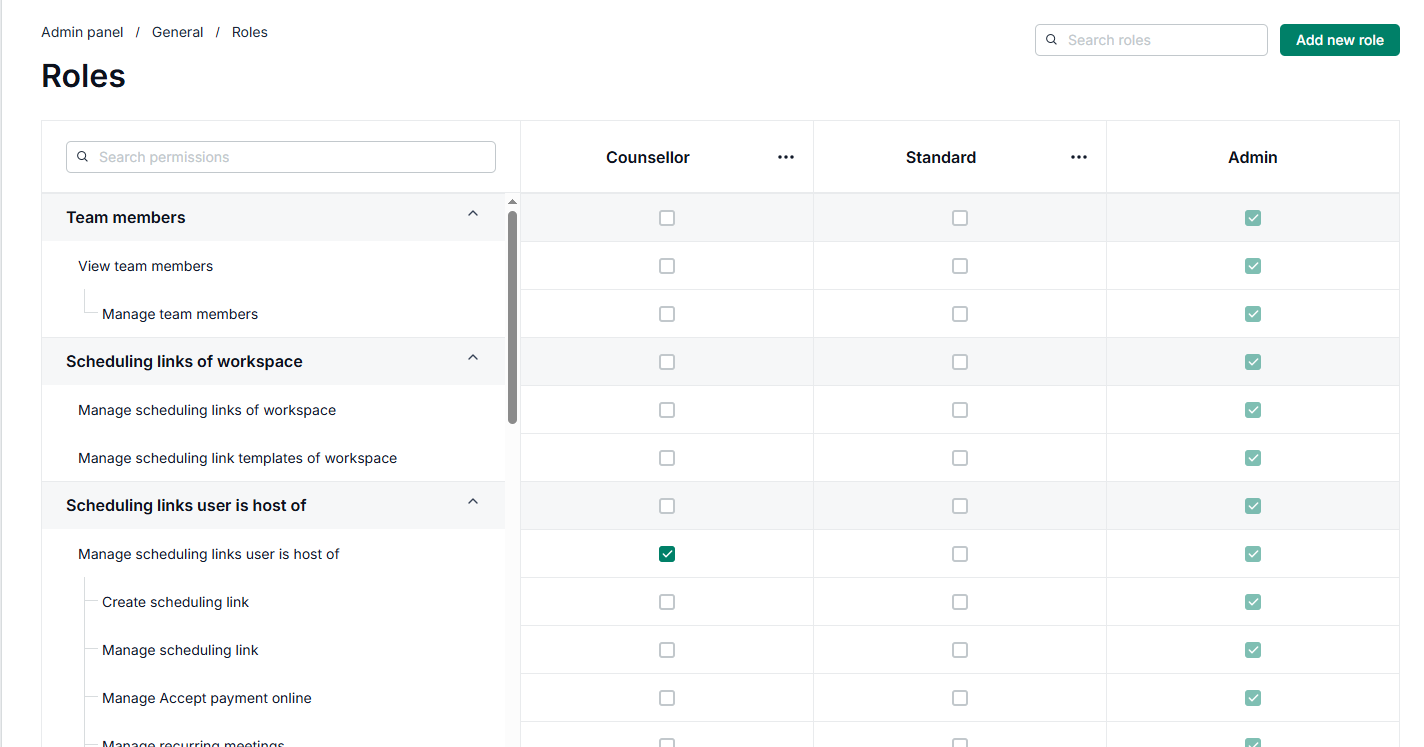Collapse Scheduling links of workspace section

pos(473,358)
